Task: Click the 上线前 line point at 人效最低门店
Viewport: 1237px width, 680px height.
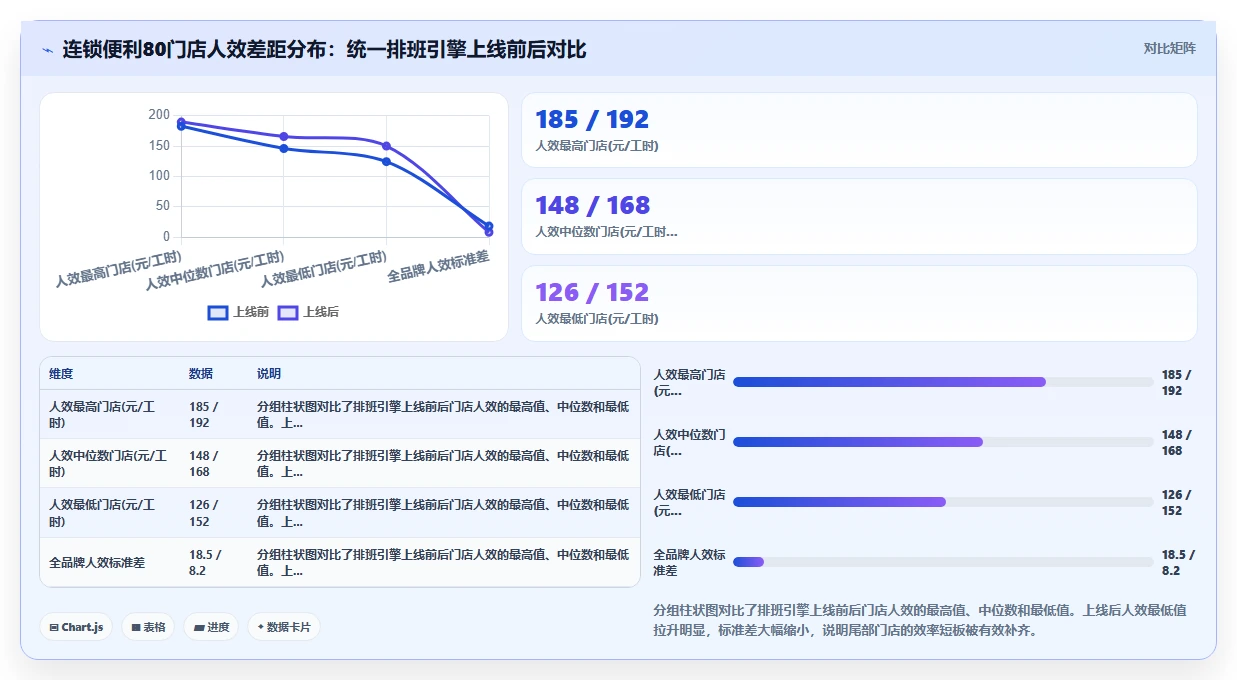Action: 386,161
